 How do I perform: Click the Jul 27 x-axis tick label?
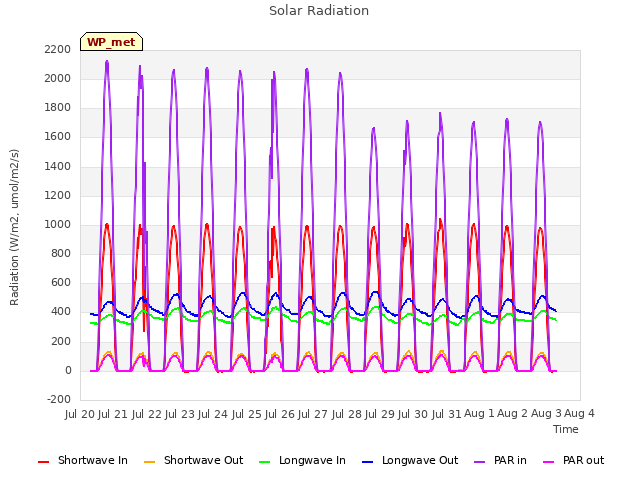tap(313, 414)
